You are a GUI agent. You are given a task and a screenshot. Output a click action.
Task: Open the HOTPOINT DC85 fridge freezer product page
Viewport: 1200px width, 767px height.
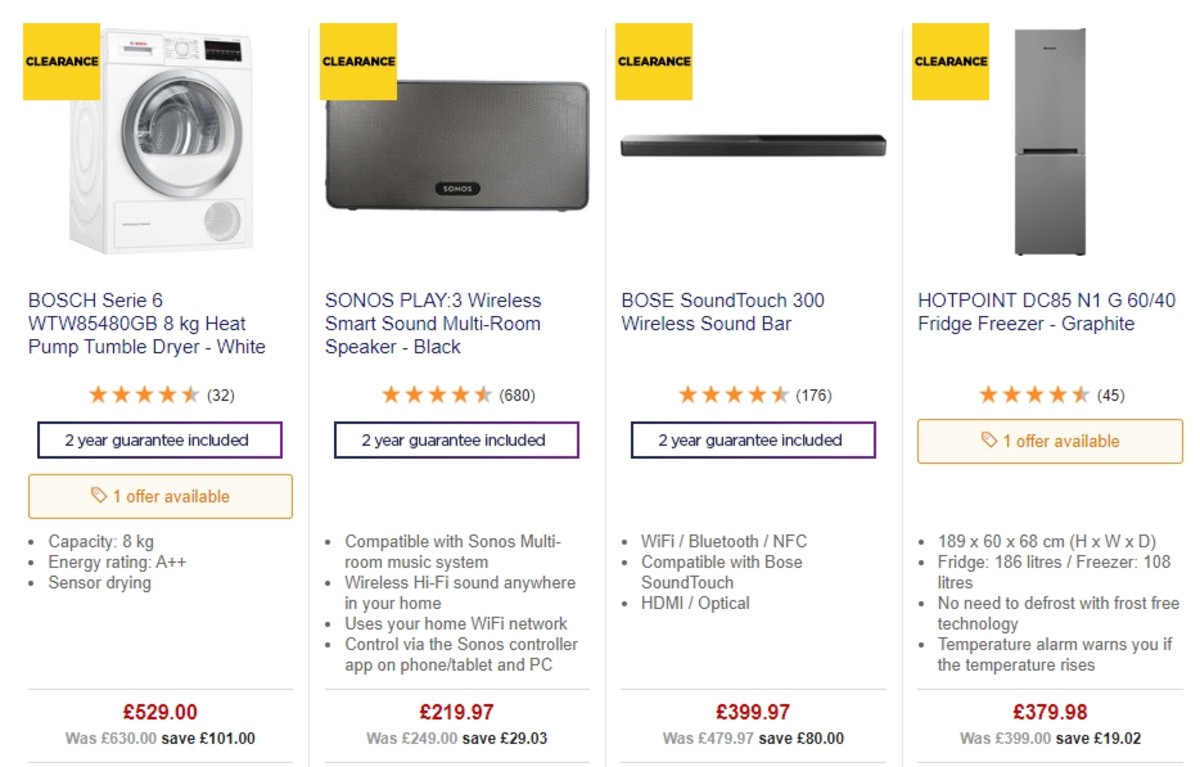pos(1047,311)
